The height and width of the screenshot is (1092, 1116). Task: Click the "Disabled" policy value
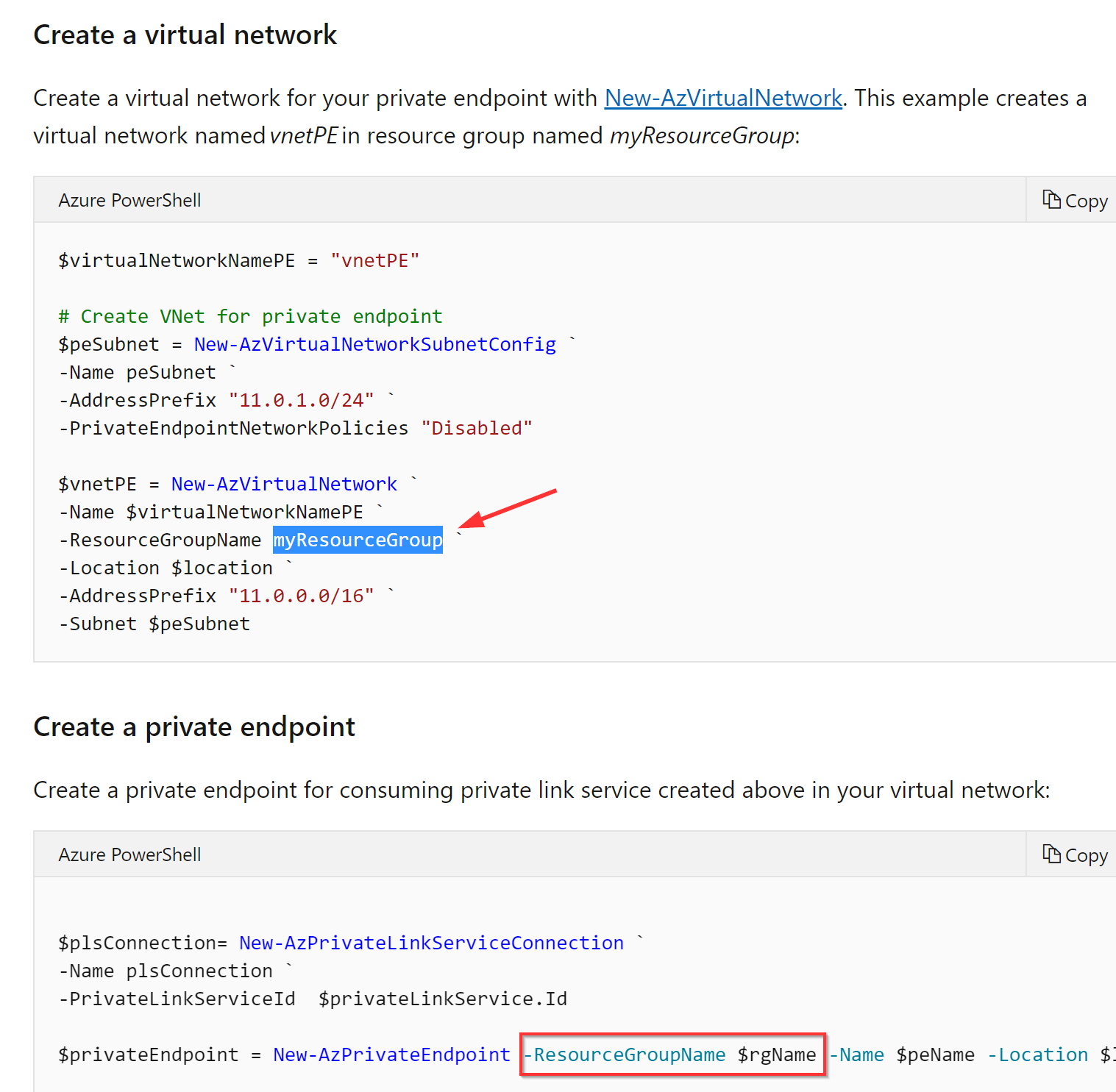click(x=477, y=428)
